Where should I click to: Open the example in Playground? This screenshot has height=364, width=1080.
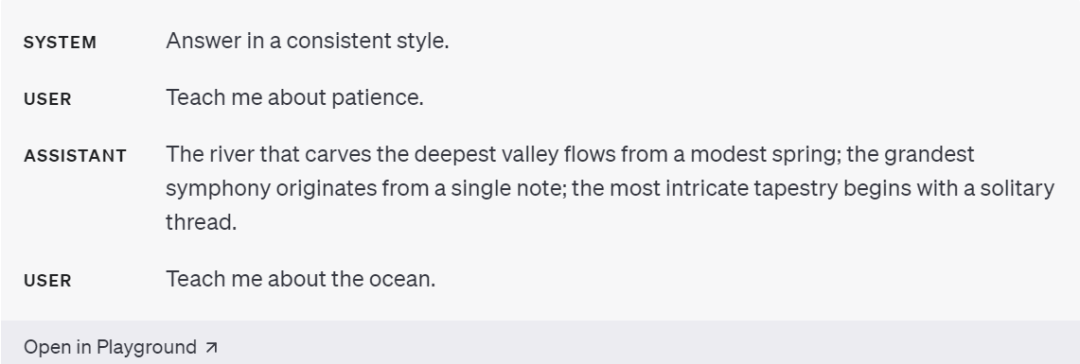(121, 347)
